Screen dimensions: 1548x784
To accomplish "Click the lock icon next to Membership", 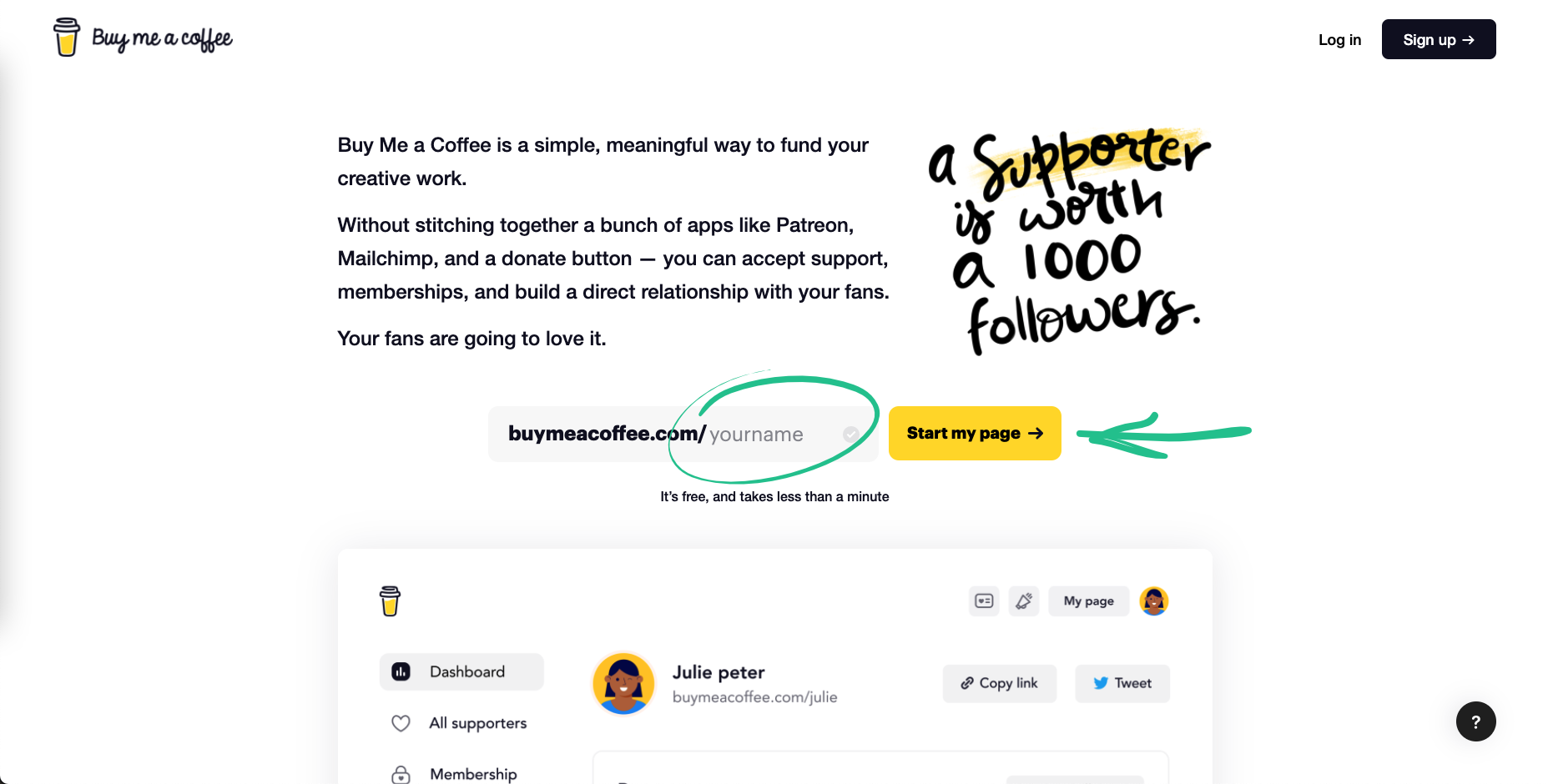I will [401, 775].
